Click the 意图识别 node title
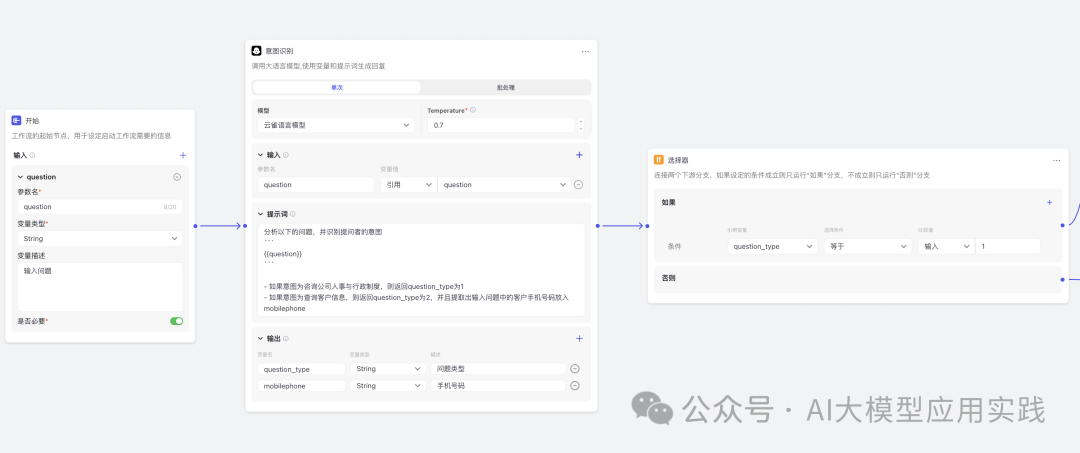Screen dimensions: 1080x453 279,51
